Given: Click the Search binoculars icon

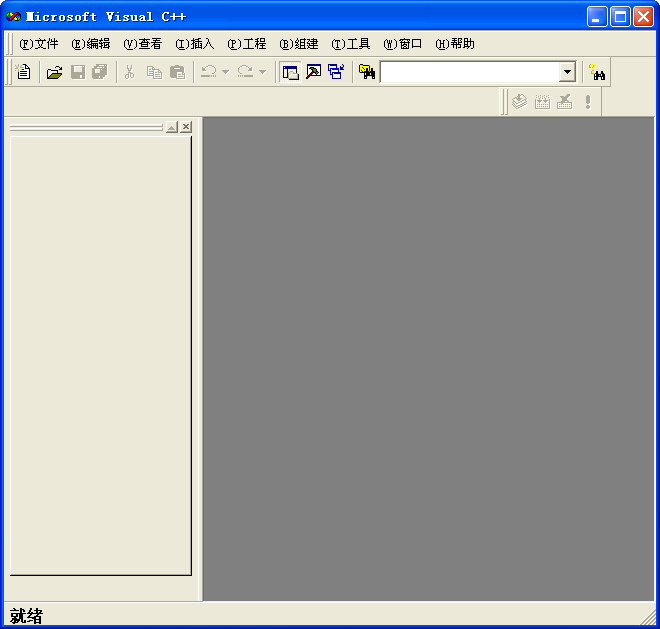Looking at the screenshot, I should pos(598,72).
